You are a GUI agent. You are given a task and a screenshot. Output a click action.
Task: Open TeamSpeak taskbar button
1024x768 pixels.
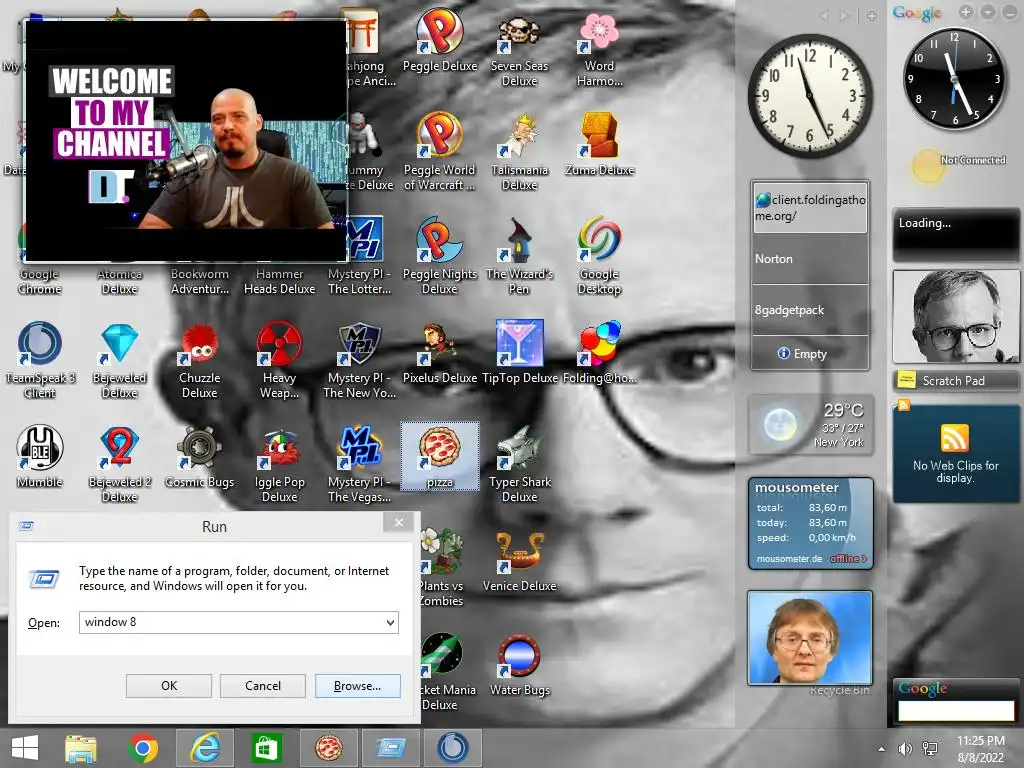pyautogui.click(x=452, y=748)
